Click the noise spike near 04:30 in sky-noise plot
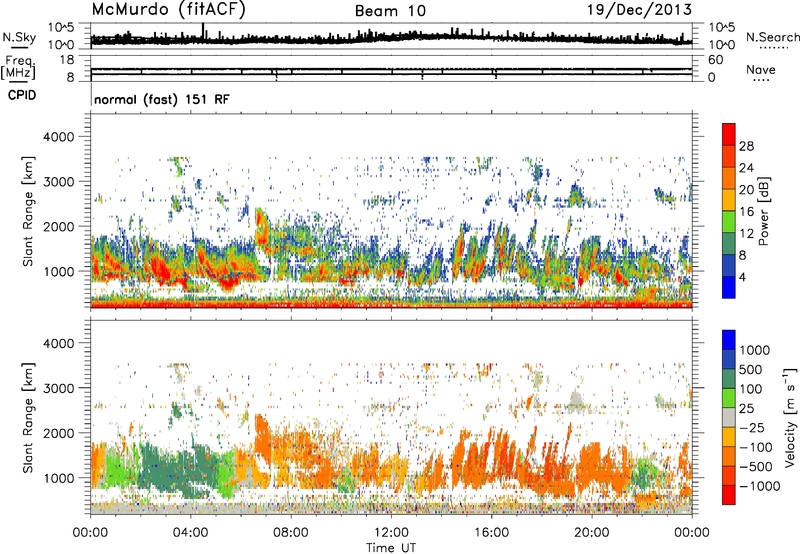This screenshot has height=554, width=800. coord(204,32)
